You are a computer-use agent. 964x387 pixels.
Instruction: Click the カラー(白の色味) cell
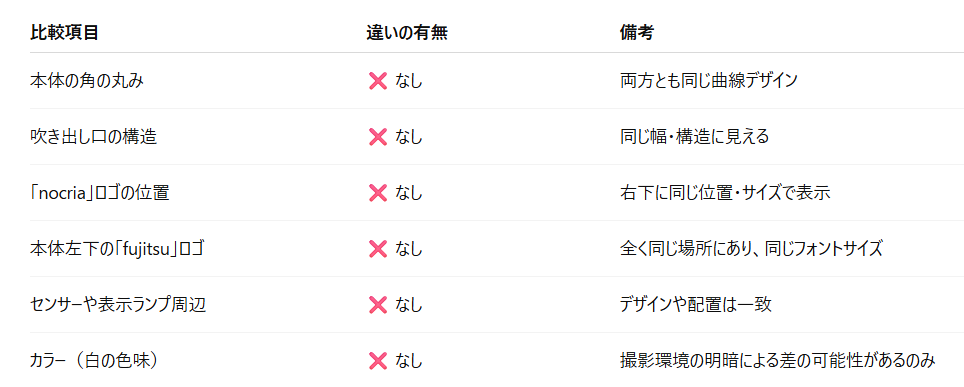coord(94,361)
